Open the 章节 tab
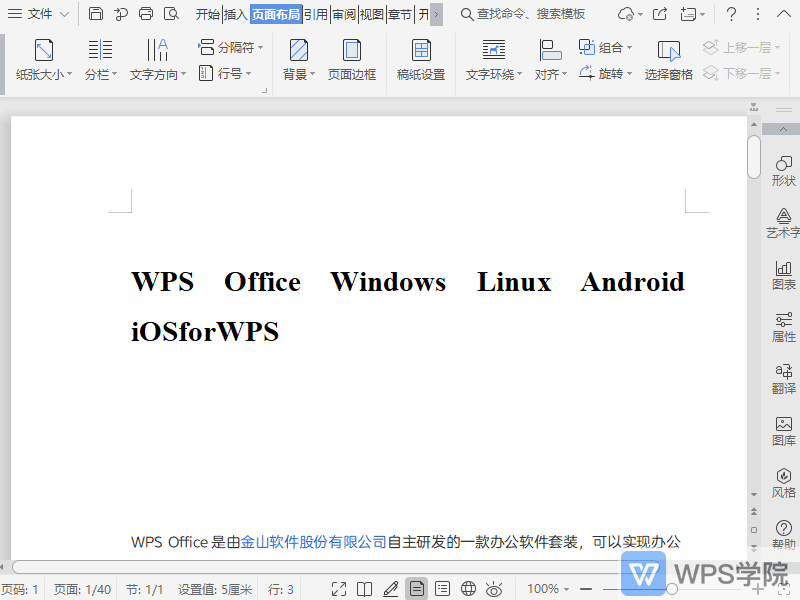Screen dimensions: 800x600 tap(399, 14)
